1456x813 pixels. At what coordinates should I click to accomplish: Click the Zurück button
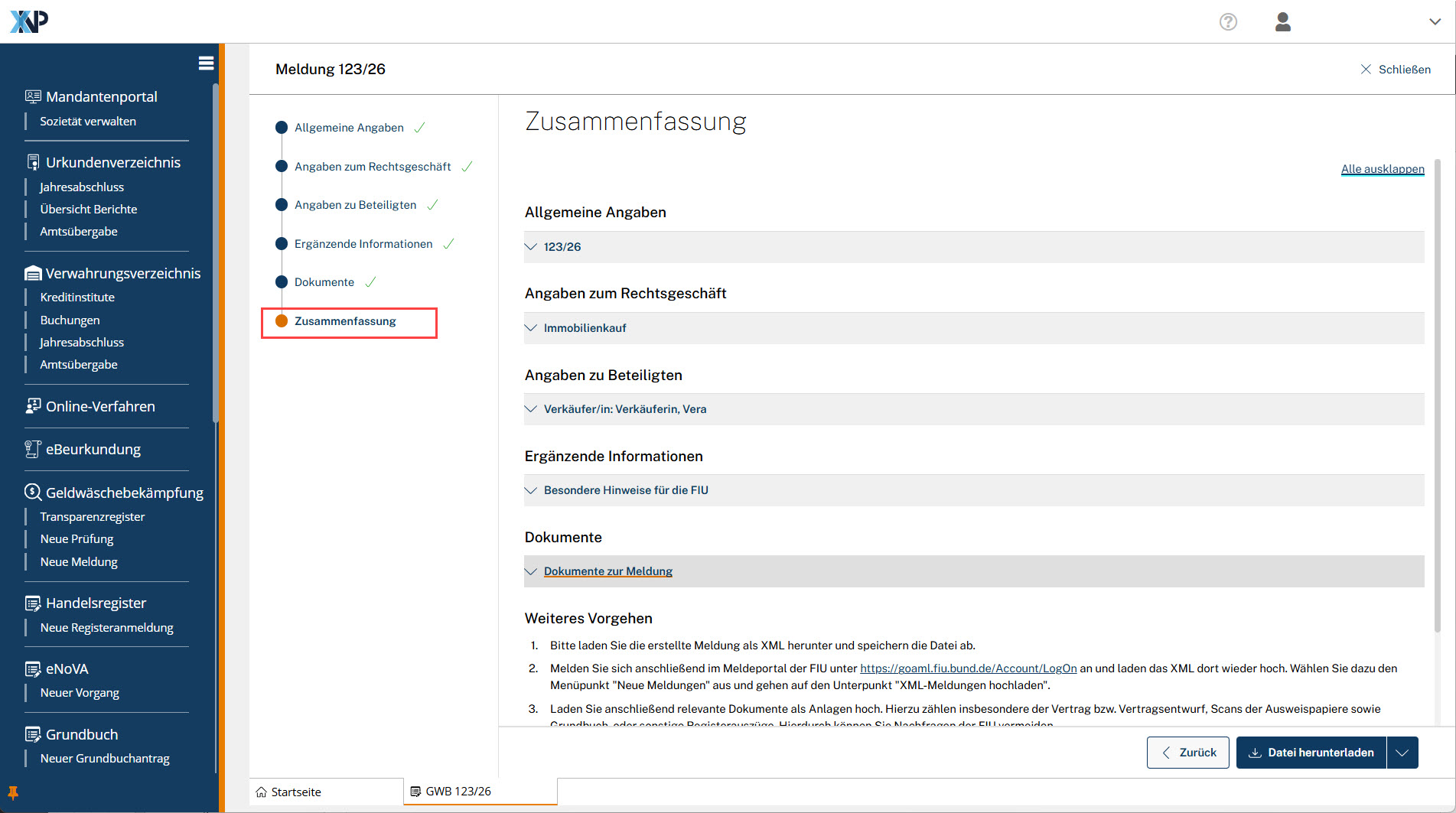tap(1188, 753)
